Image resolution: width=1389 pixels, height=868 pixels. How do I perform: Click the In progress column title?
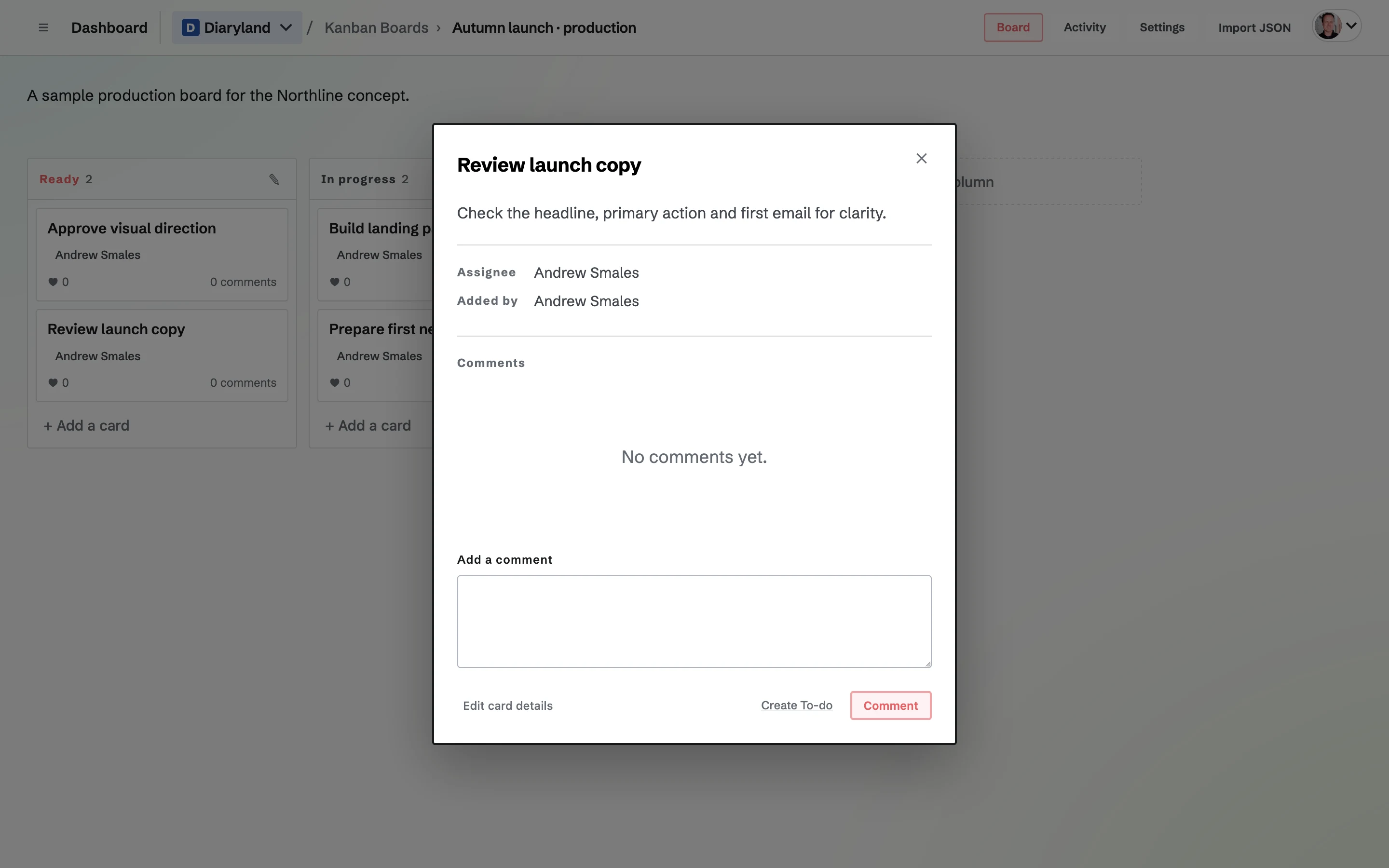[358, 179]
